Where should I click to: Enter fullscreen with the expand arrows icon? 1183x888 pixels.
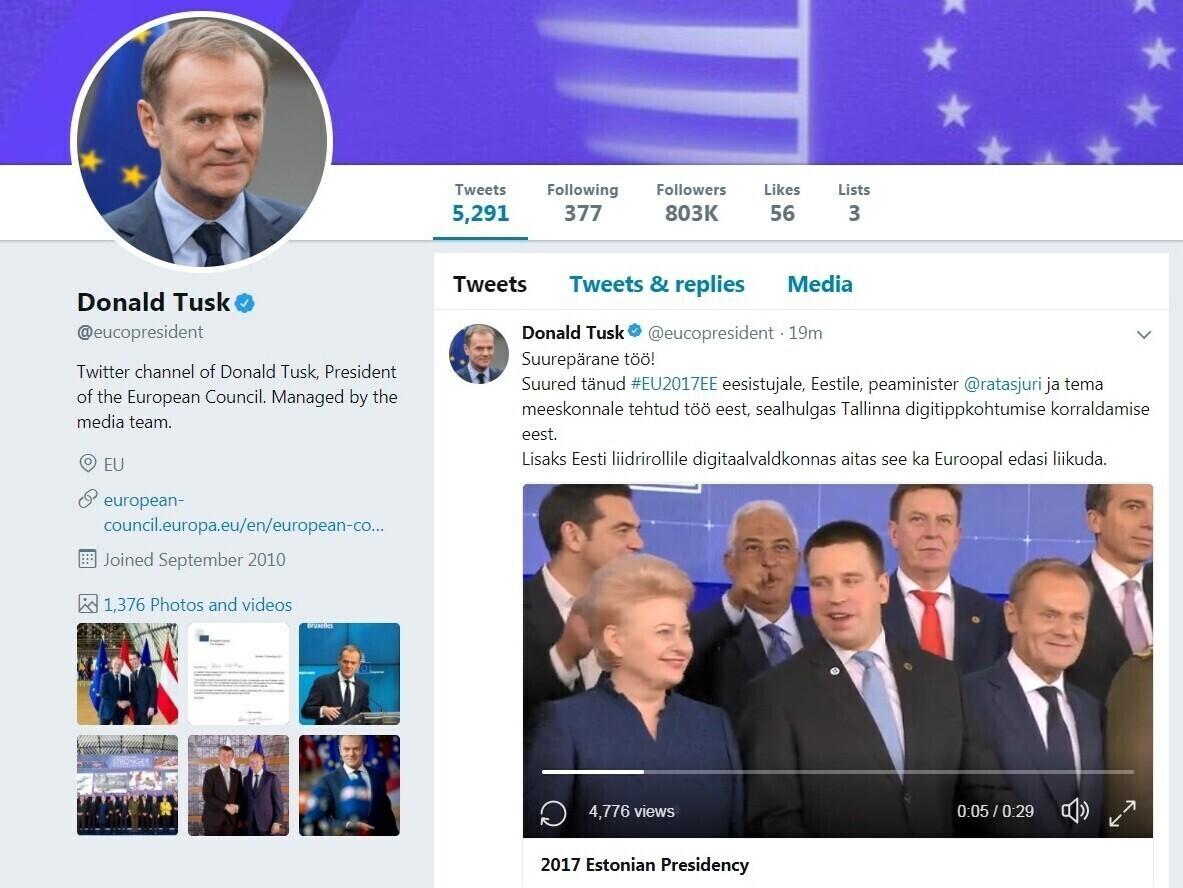(x=1124, y=811)
